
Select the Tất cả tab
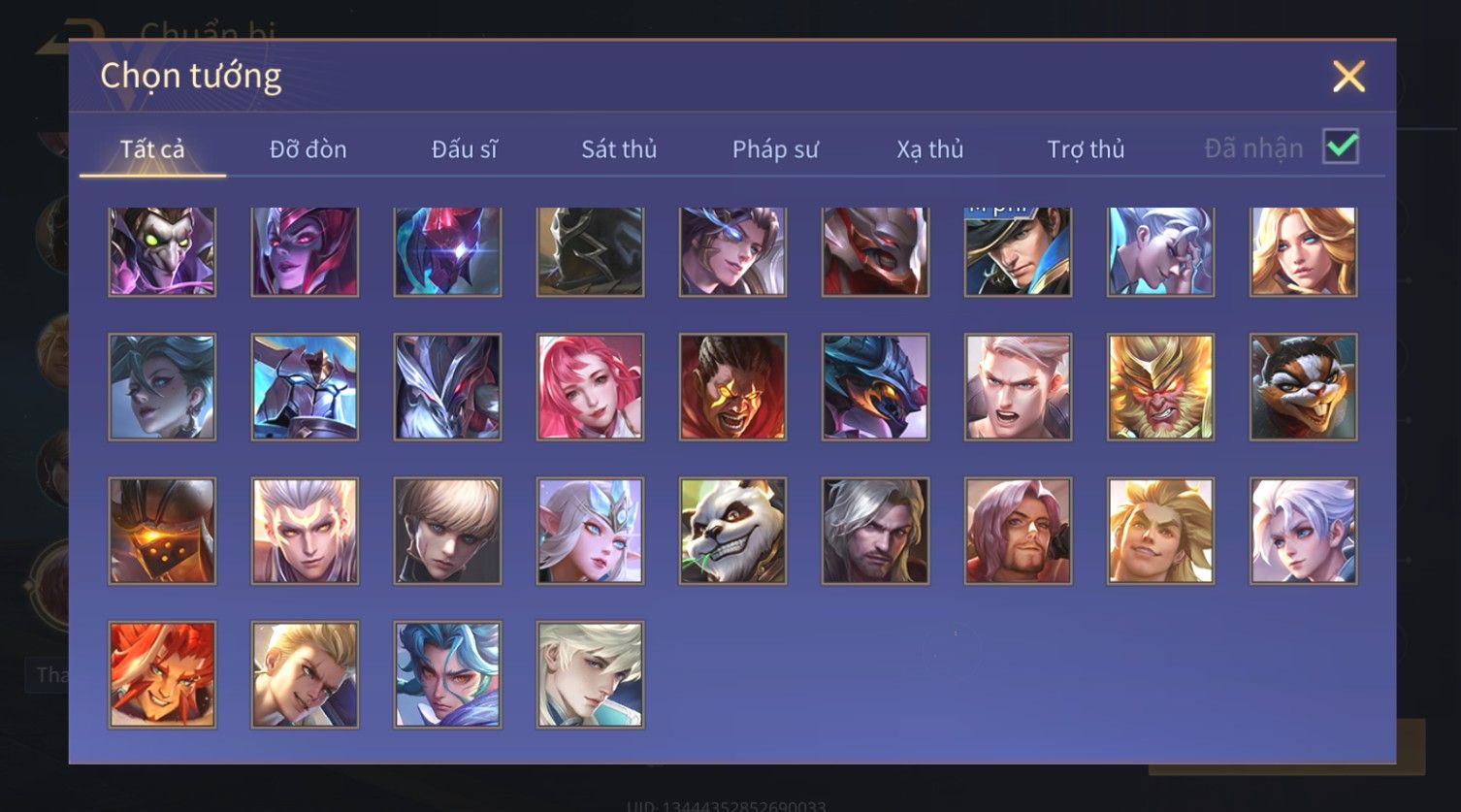[152, 149]
